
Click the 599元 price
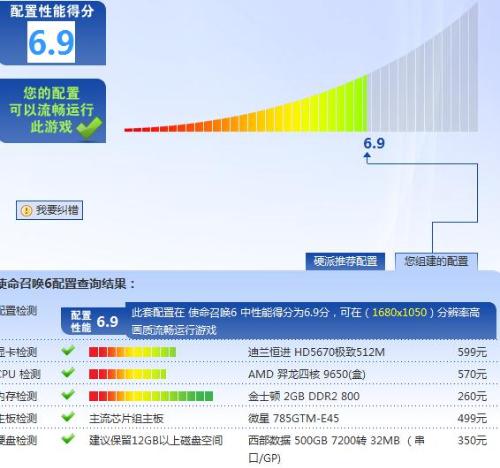point(472,352)
